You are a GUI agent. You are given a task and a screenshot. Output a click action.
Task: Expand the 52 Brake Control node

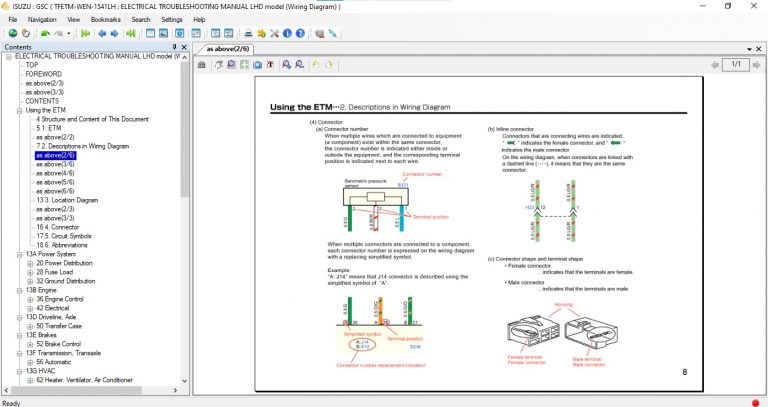point(30,344)
